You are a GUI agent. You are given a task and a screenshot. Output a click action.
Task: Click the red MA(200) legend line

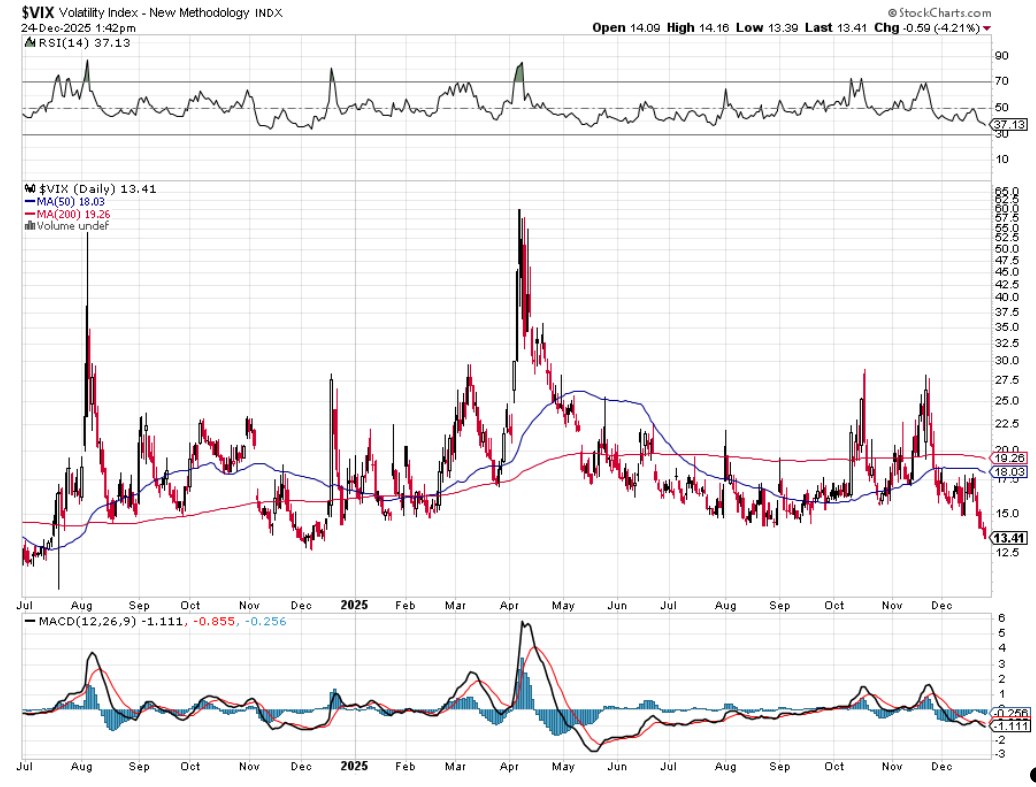pos(30,213)
